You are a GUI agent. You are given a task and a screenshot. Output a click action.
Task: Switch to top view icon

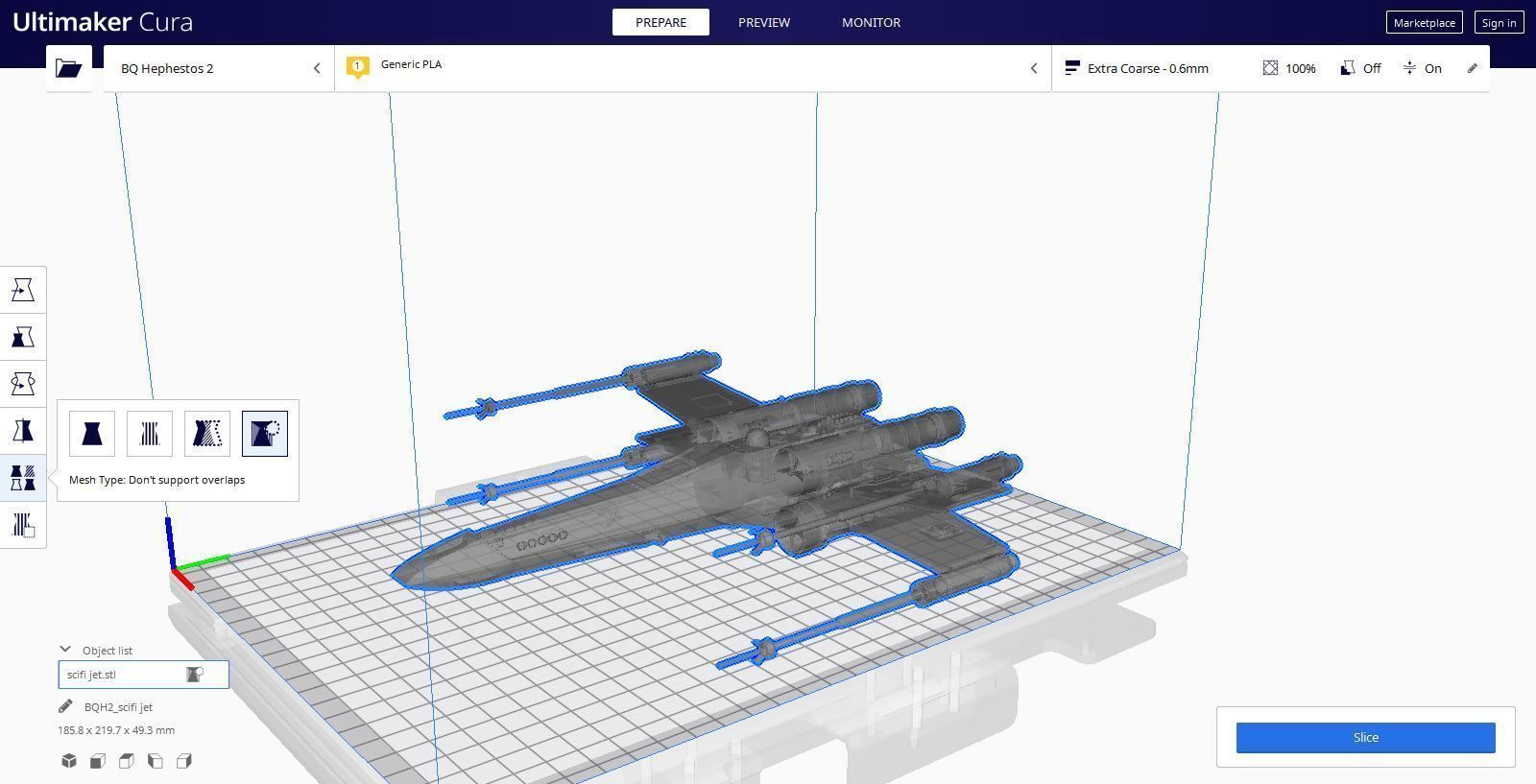click(127, 761)
